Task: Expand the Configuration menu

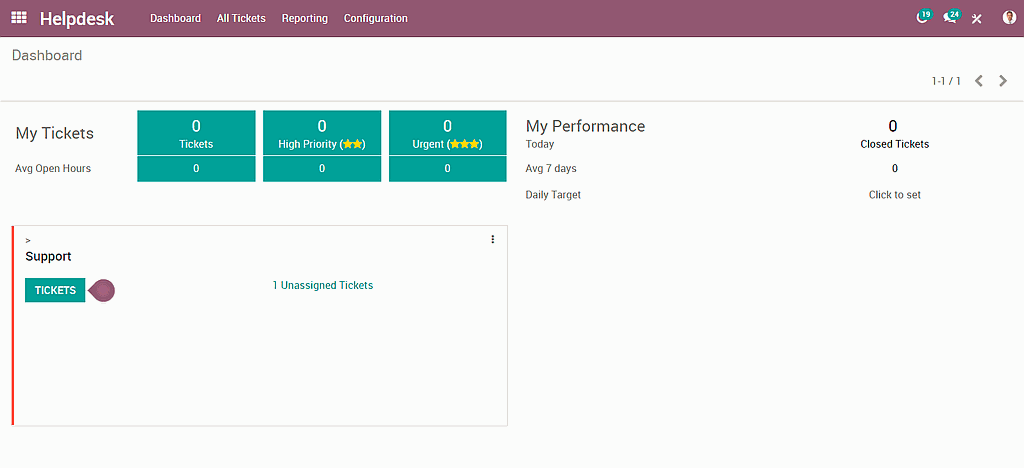Action: point(375,18)
